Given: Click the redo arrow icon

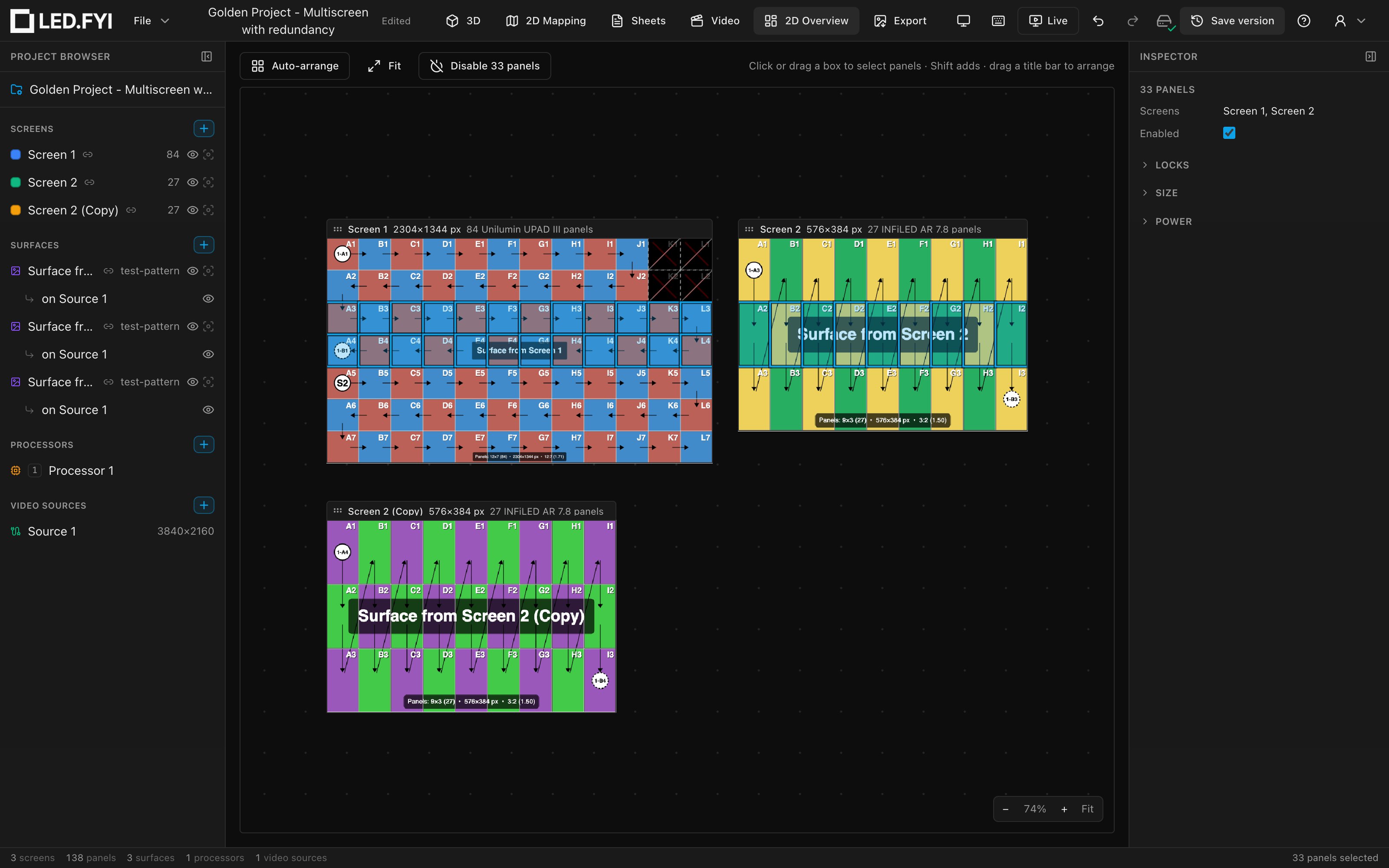Looking at the screenshot, I should point(1132,21).
